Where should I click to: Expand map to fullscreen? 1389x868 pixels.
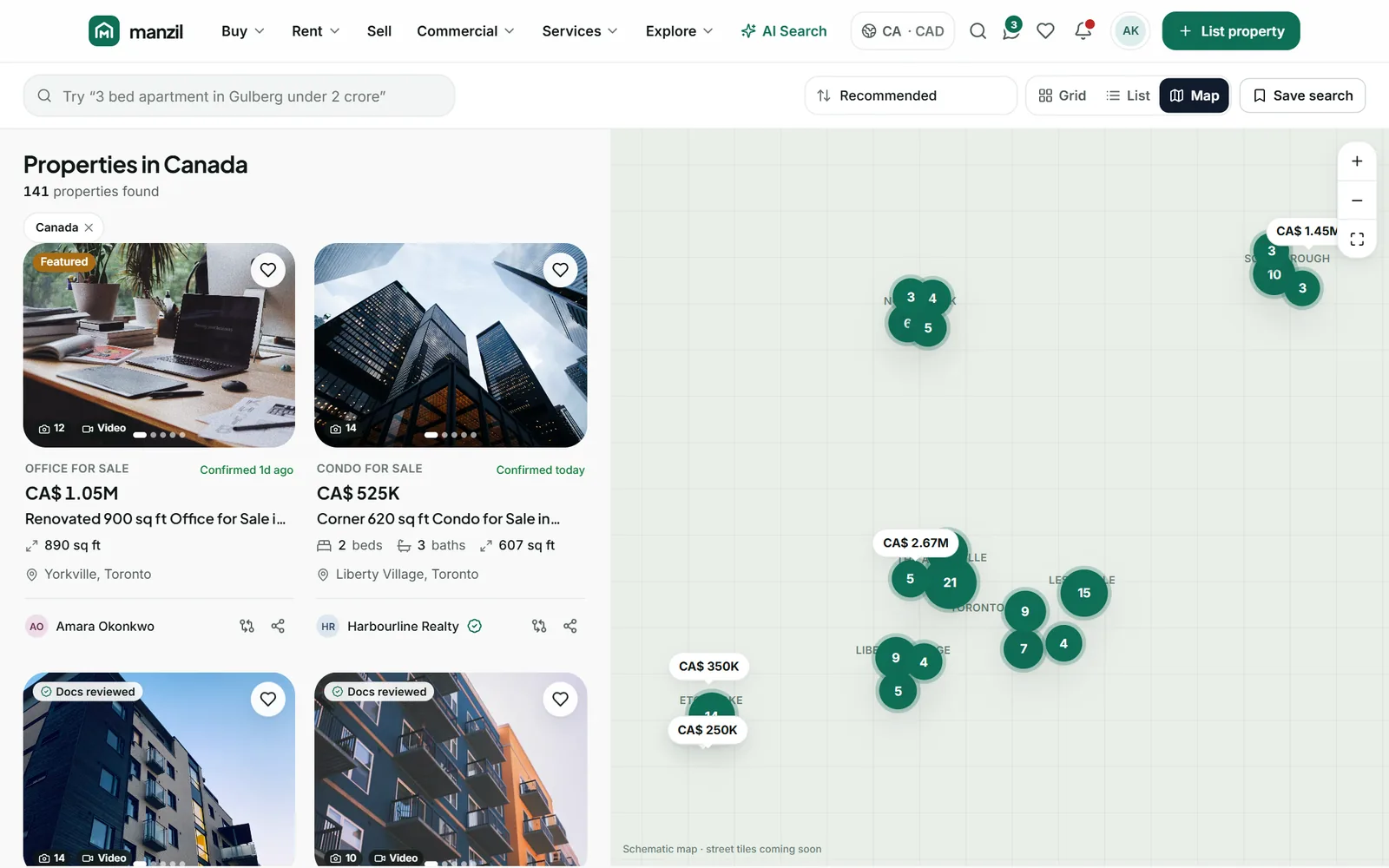point(1357,240)
